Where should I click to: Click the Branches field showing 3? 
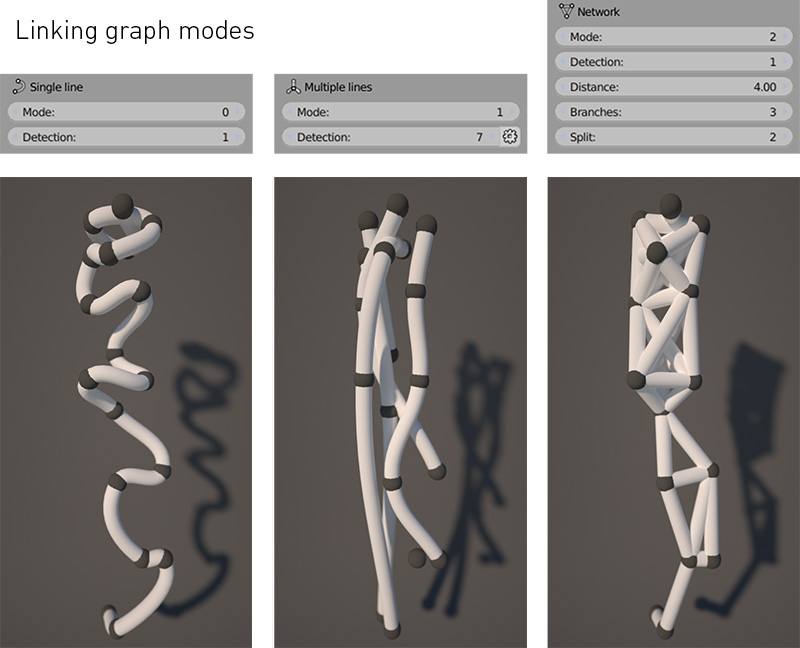pos(672,112)
